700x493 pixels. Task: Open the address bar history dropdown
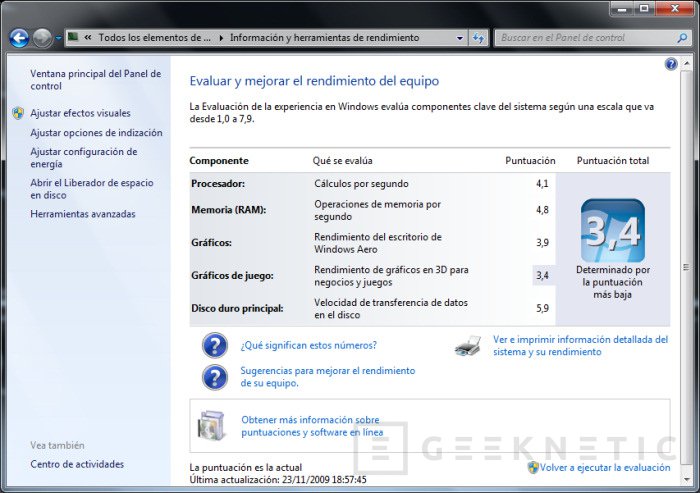point(460,38)
